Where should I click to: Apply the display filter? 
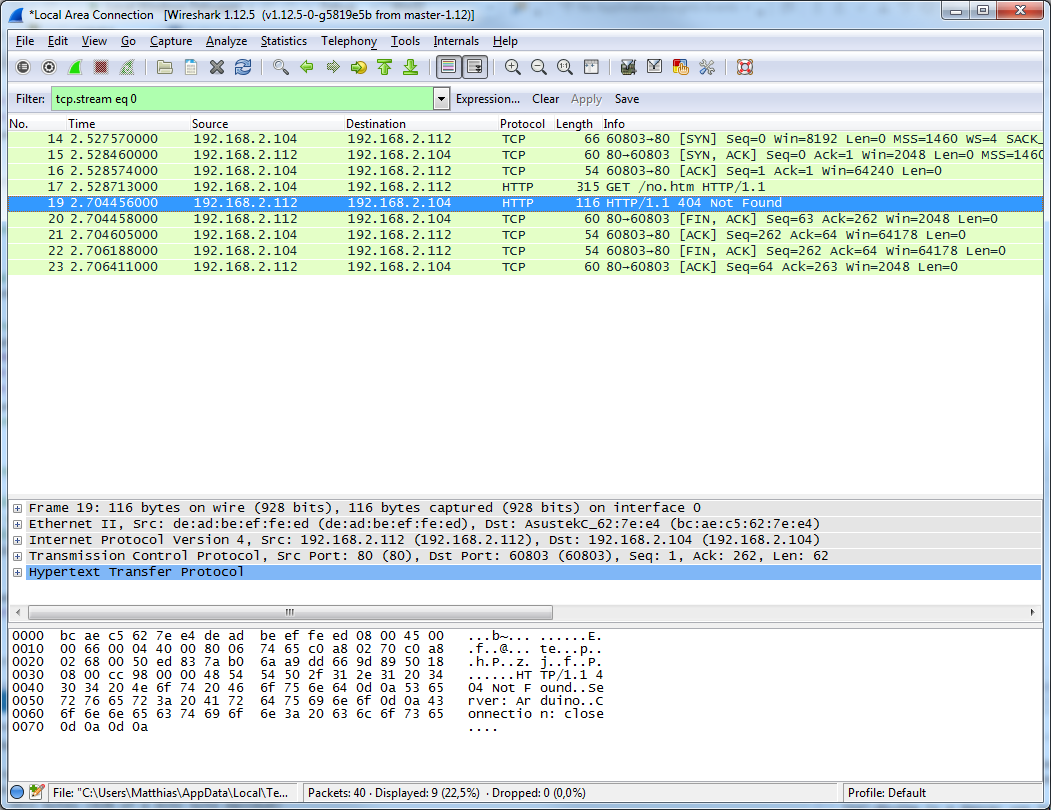586,99
